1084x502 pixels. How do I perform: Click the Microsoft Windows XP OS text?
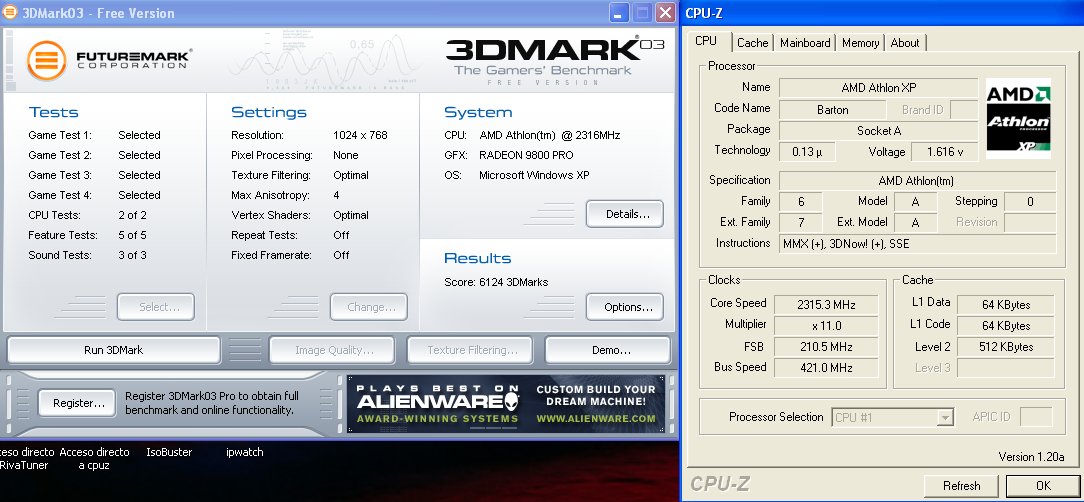[x=534, y=175]
